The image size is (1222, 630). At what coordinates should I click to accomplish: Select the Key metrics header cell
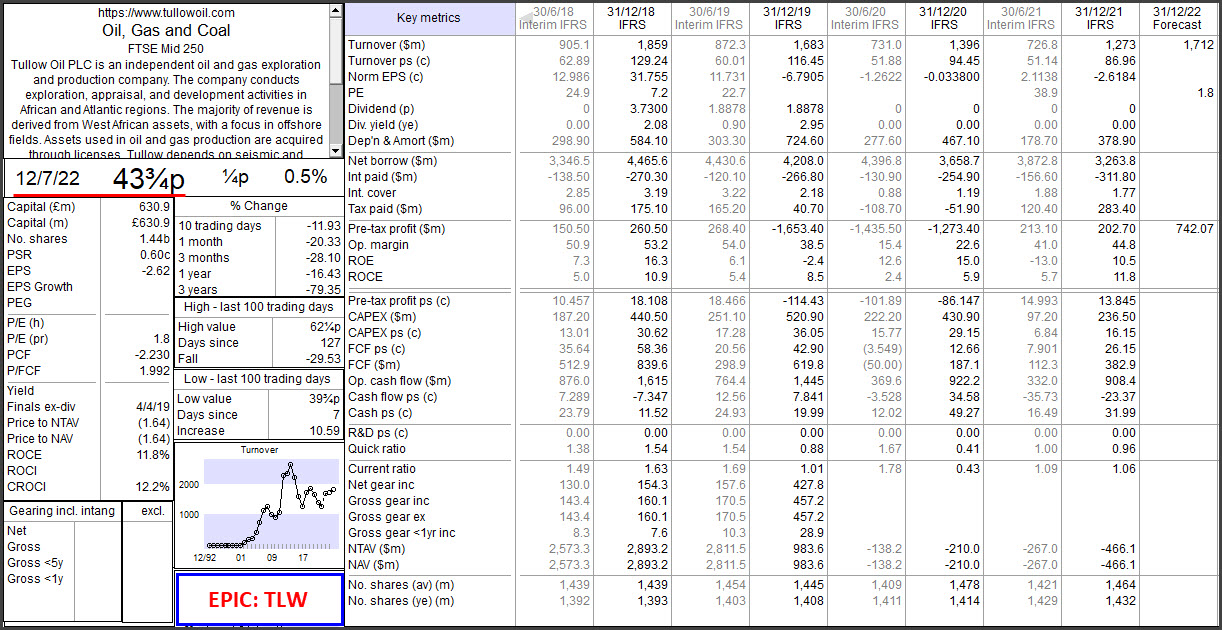tap(427, 18)
